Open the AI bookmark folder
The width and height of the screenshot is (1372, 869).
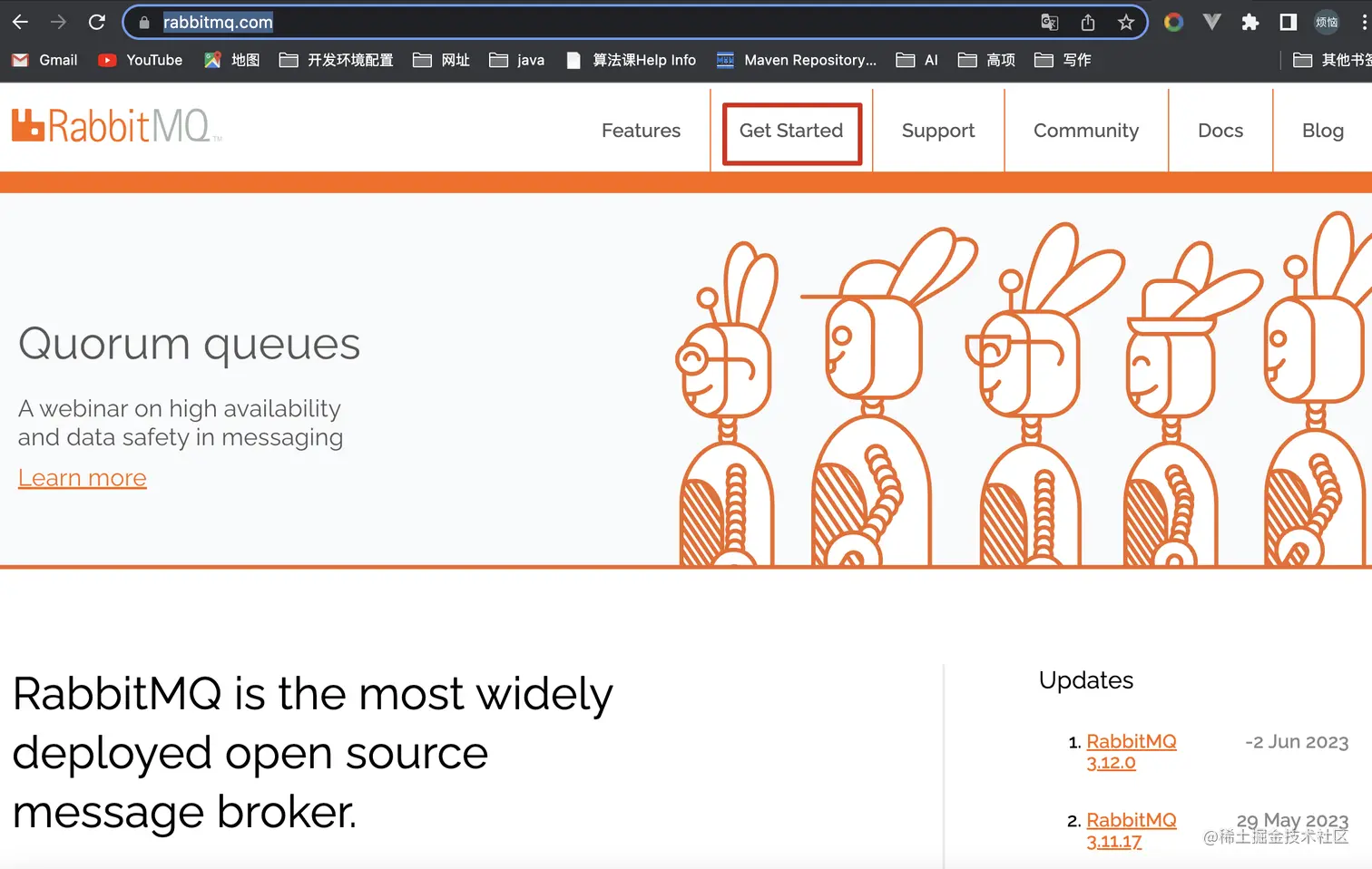click(x=917, y=60)
